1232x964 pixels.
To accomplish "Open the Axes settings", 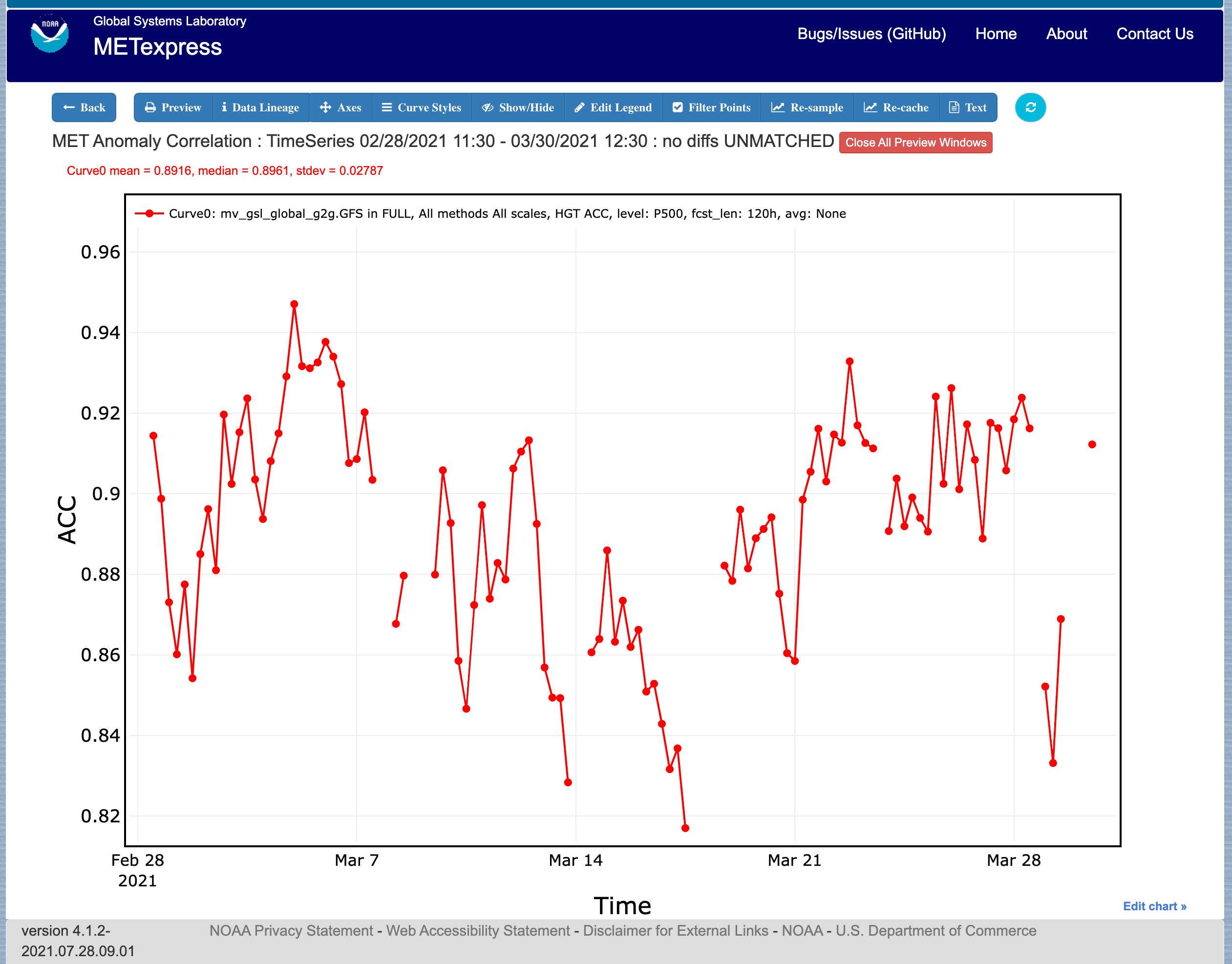I will pyautogui.click(x=340, y=107).
